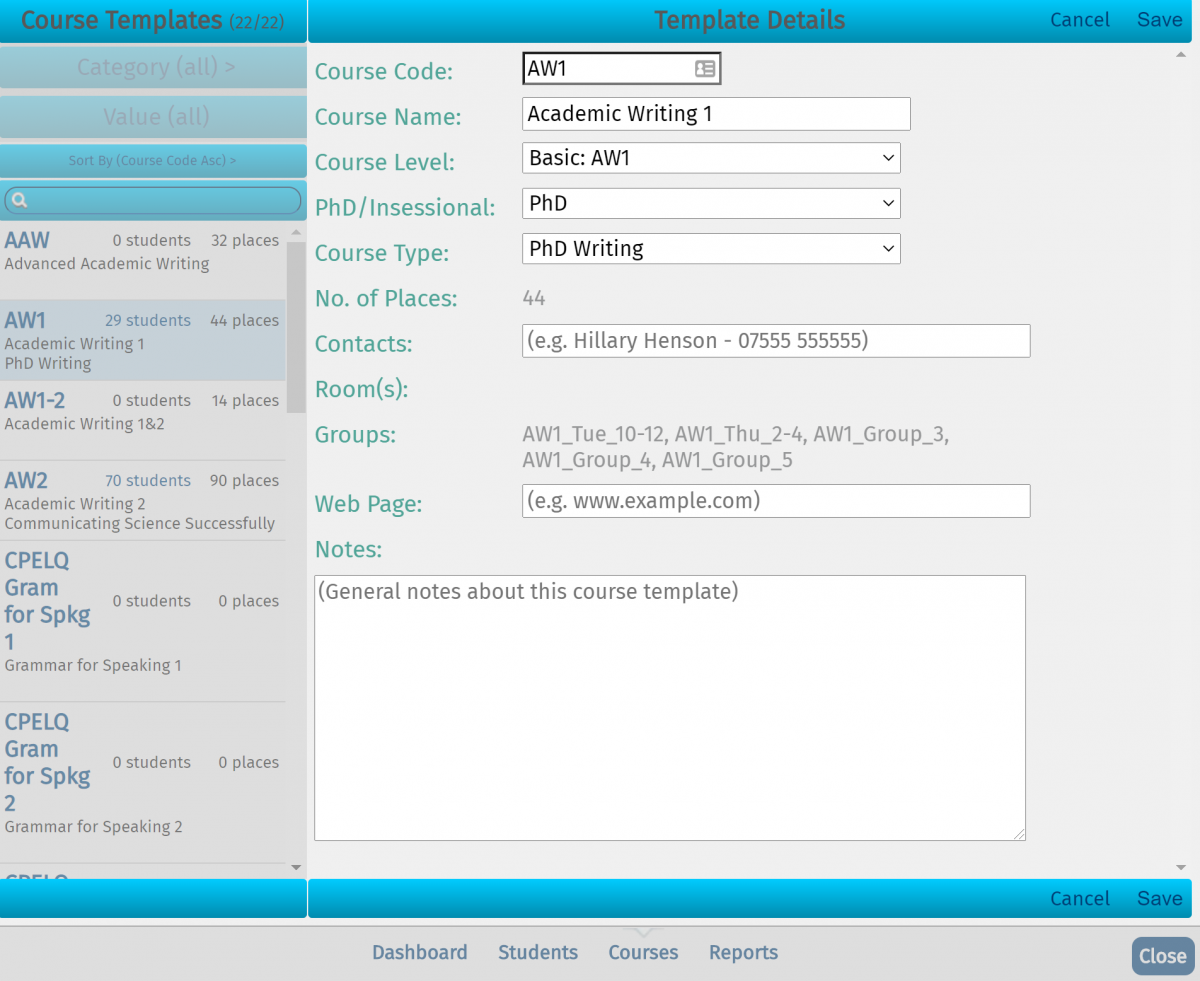Screen dimensions: 1200x981
Task: Click the down arrow on templates list scrollbar
Action: (x=296, y=867)
